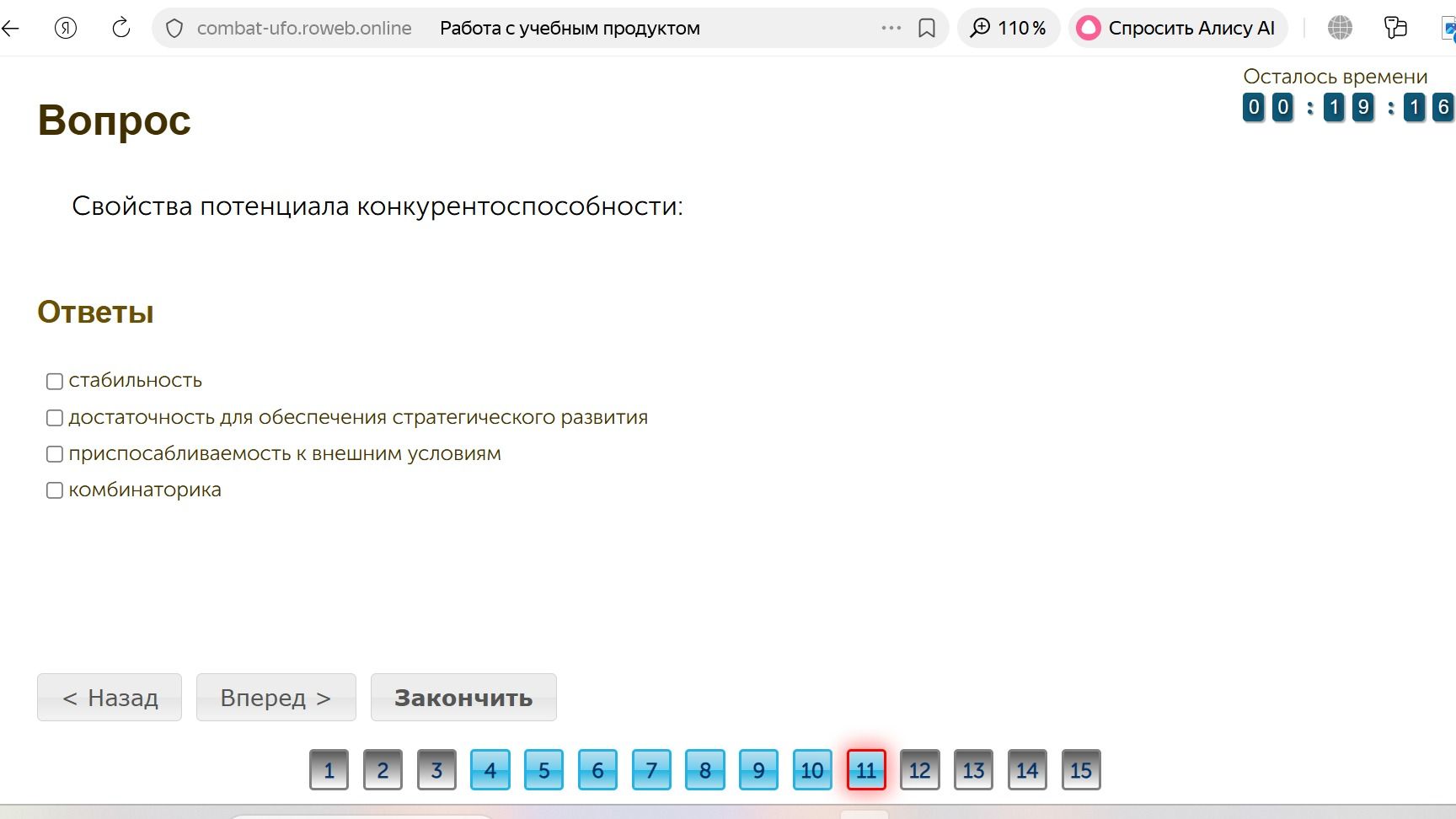Jump to question 7
Viewport: 1456px width, 819px height.
tap(651, 770)
